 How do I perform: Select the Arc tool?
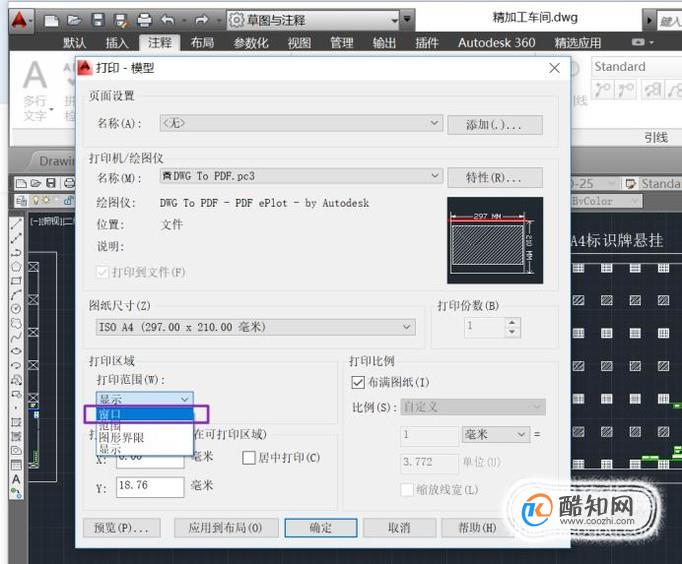(x=16, y=295)
